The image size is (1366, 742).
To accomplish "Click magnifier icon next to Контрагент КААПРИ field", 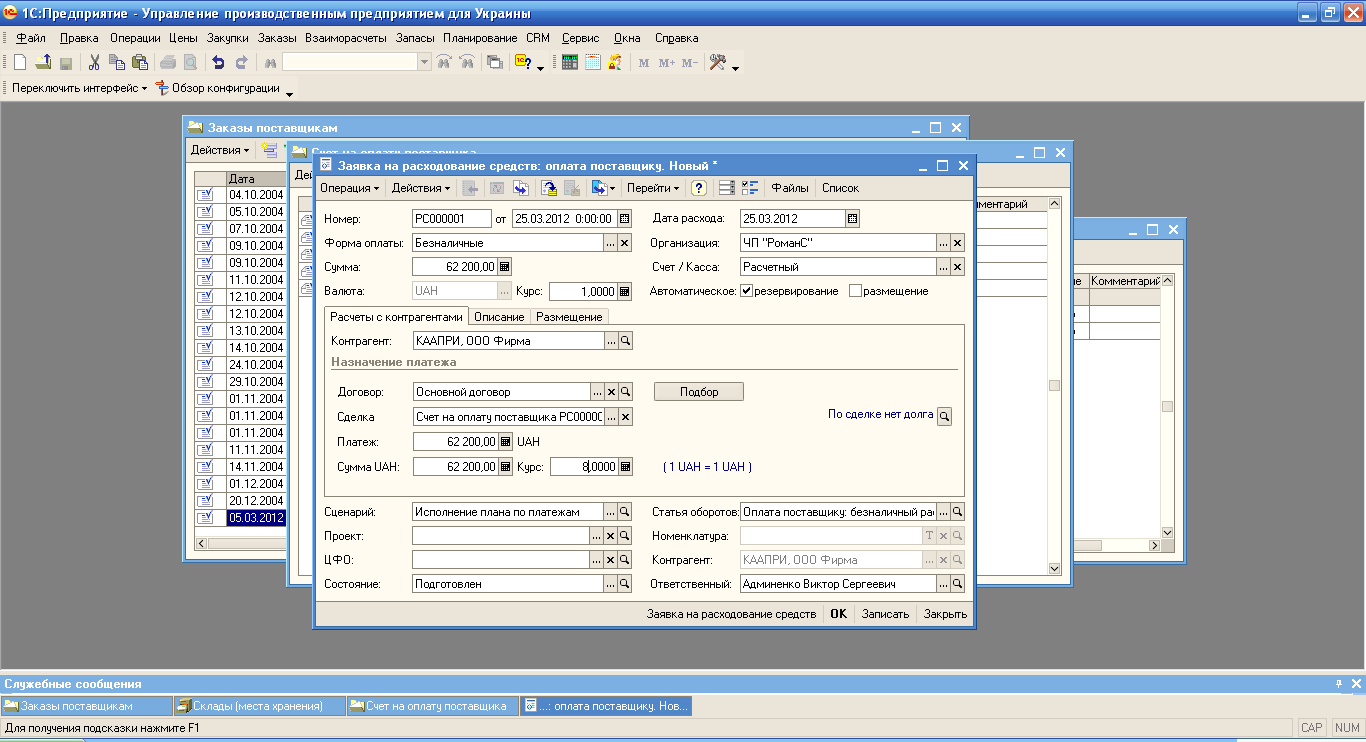I will tap(625, 341).
